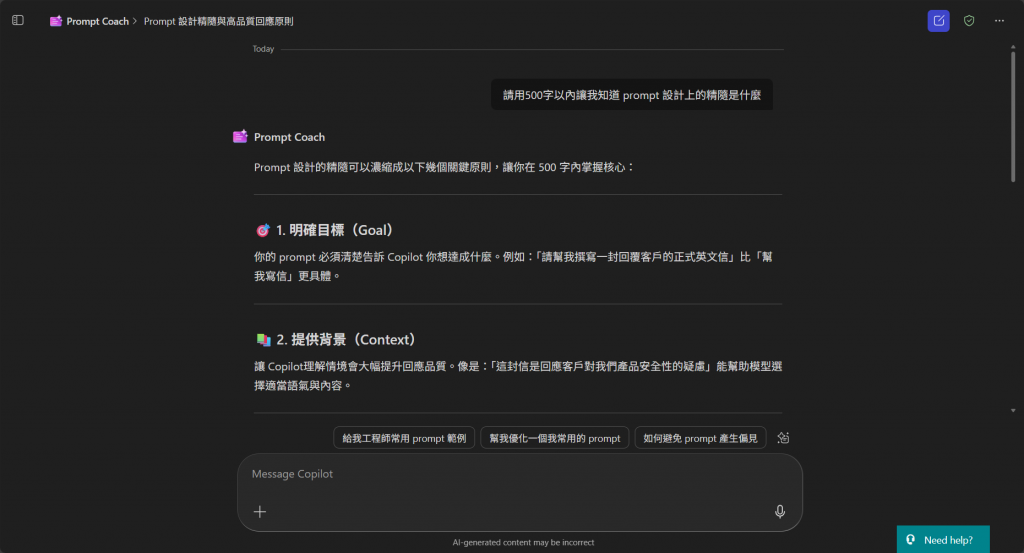This screenshot has height=553, width=1024.
Task: Click the user message about 500字以內
Action: coord(632,95)
